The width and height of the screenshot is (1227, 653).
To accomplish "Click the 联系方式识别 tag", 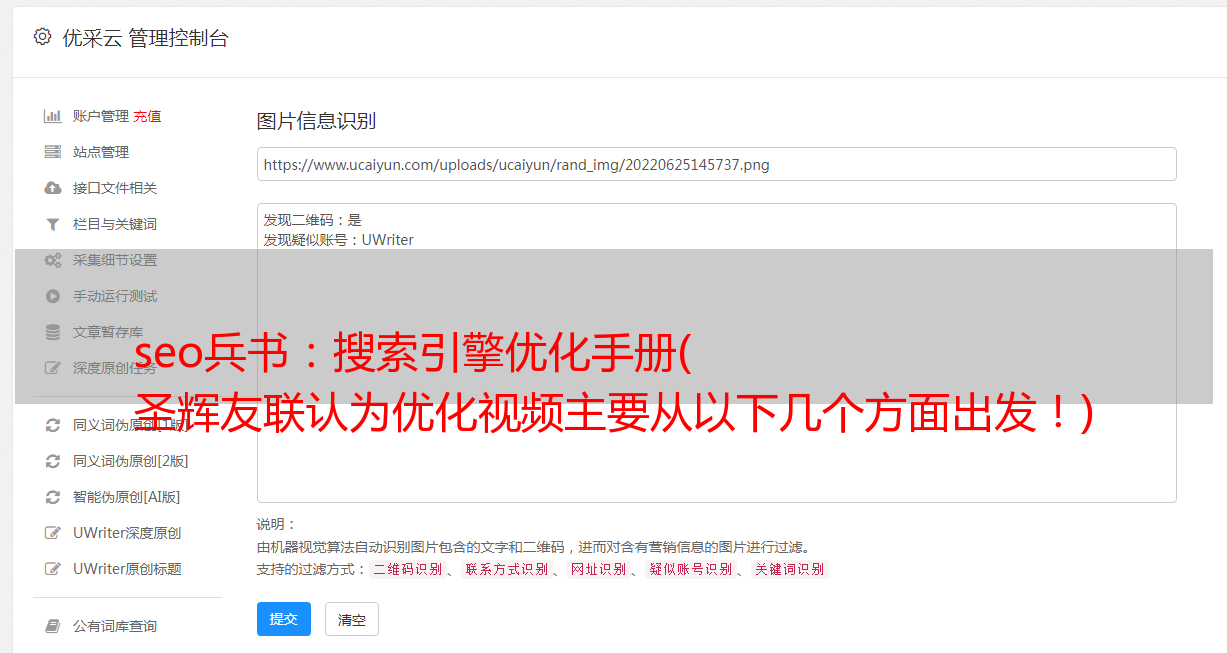I will point(506,569).
